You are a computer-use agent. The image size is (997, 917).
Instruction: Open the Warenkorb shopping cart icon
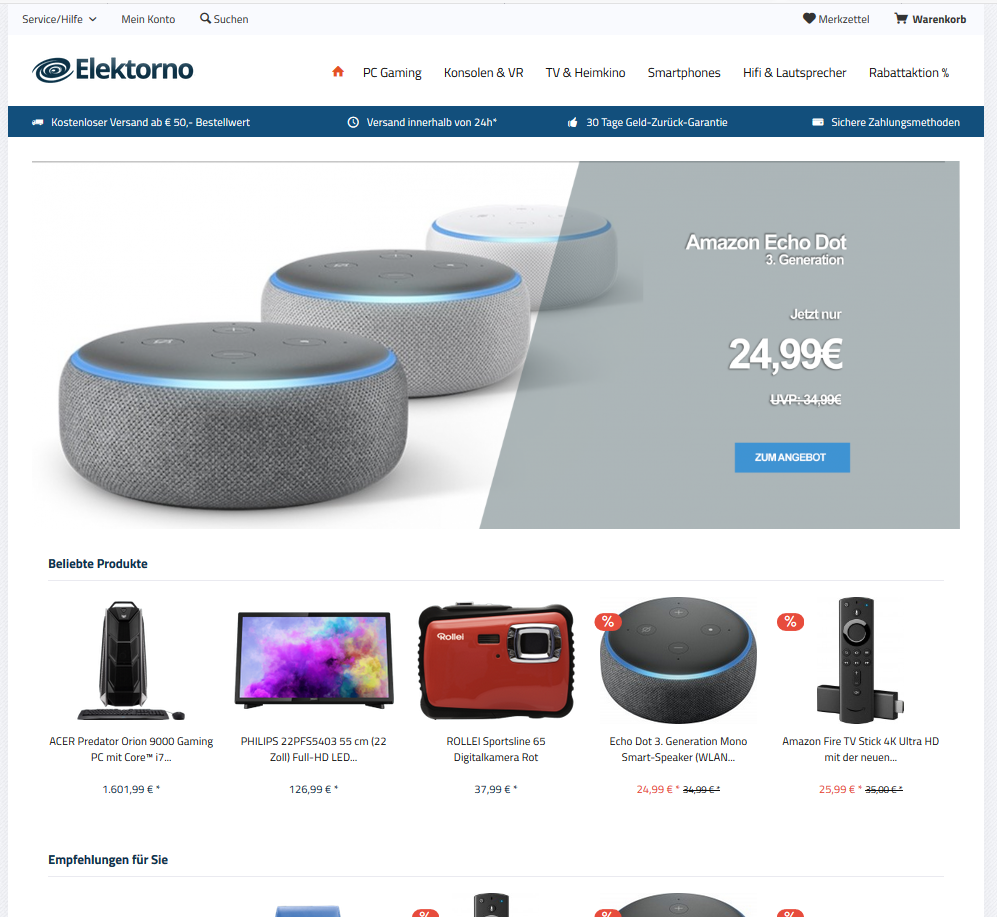tap(901, 18)
